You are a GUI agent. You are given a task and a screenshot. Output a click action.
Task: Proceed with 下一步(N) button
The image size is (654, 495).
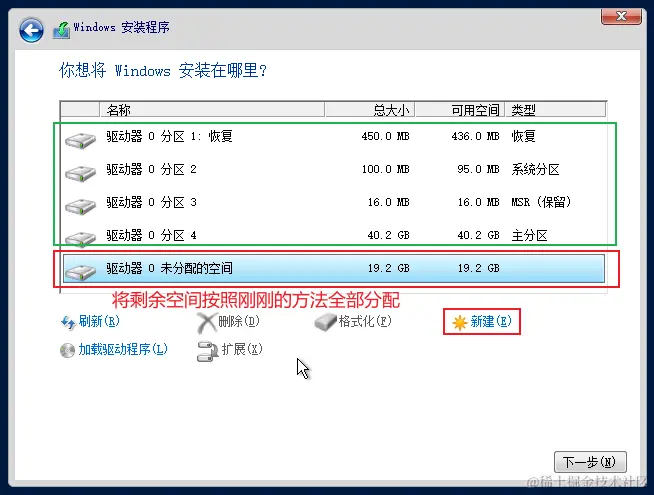590,462
